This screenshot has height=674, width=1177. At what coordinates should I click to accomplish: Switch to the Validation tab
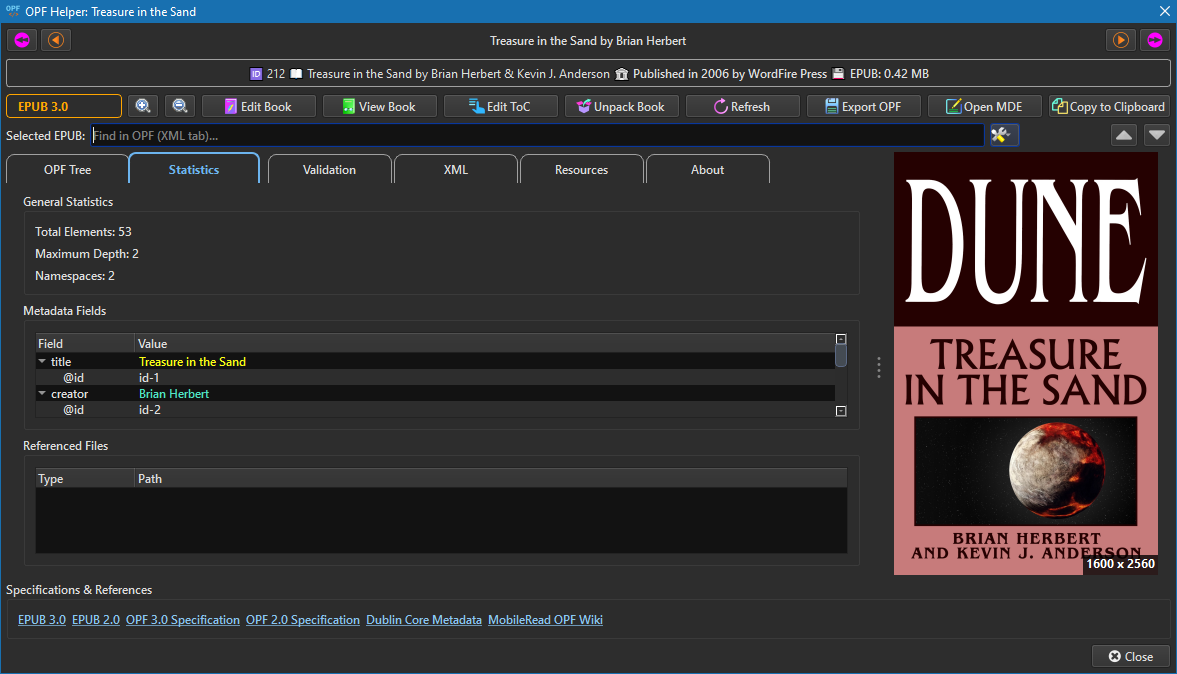(x=329, y=170)
